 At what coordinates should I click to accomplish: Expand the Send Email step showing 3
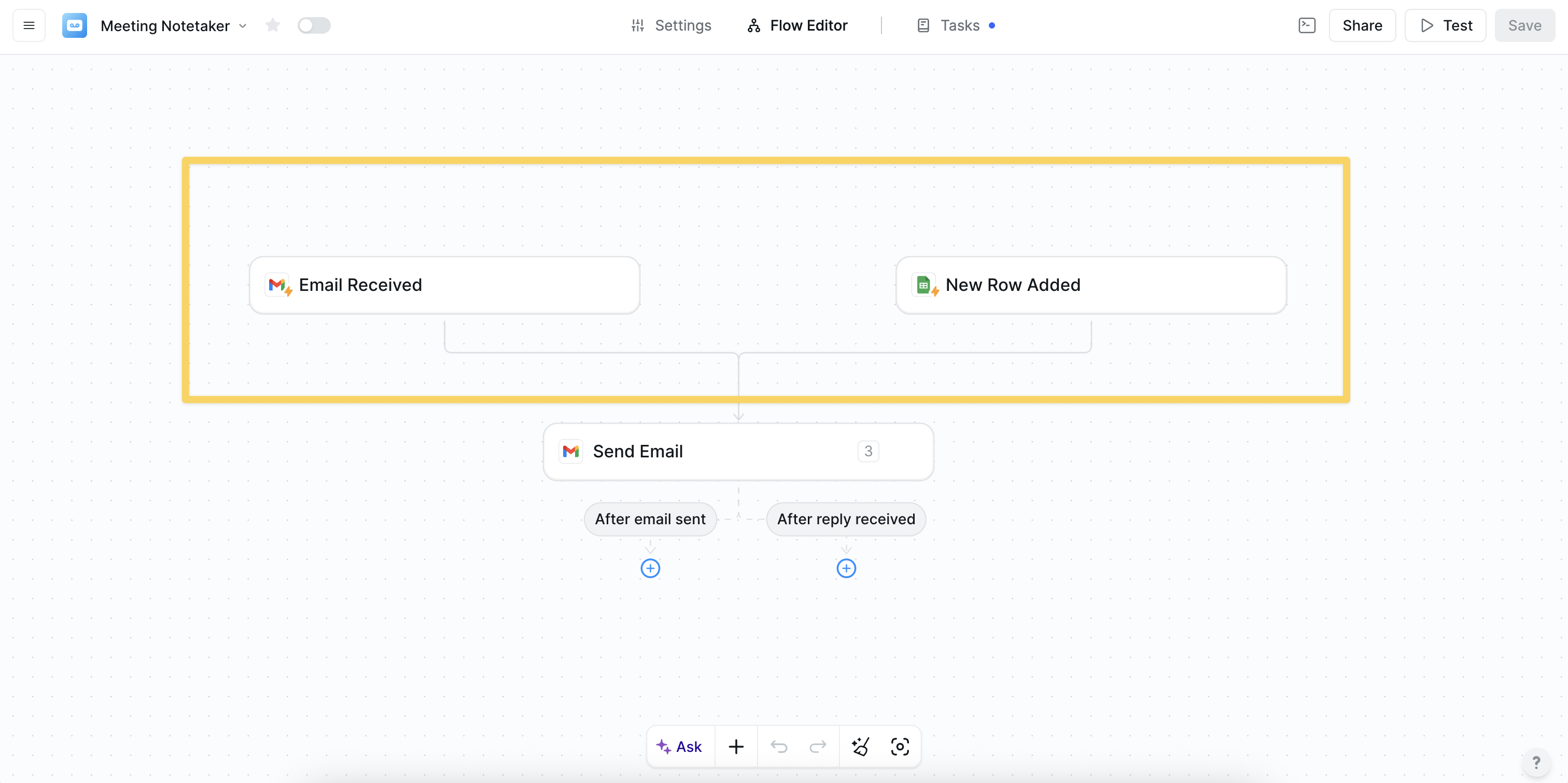pyautogui.click(x=868, y=451)
